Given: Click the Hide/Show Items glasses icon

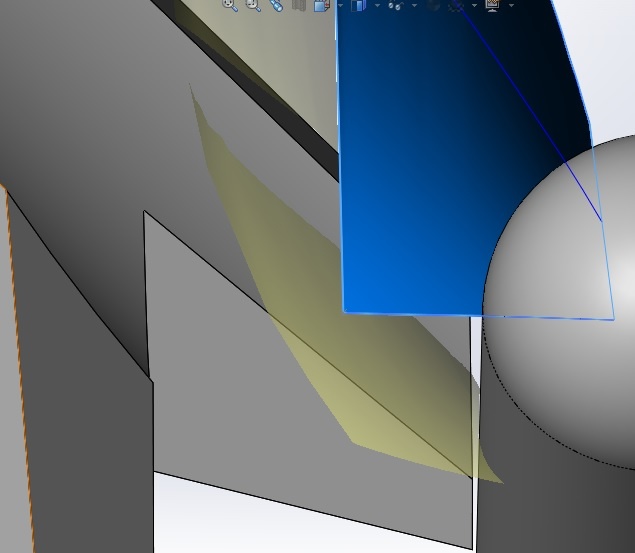Looking at the screenshot, I should coord(396,5).
